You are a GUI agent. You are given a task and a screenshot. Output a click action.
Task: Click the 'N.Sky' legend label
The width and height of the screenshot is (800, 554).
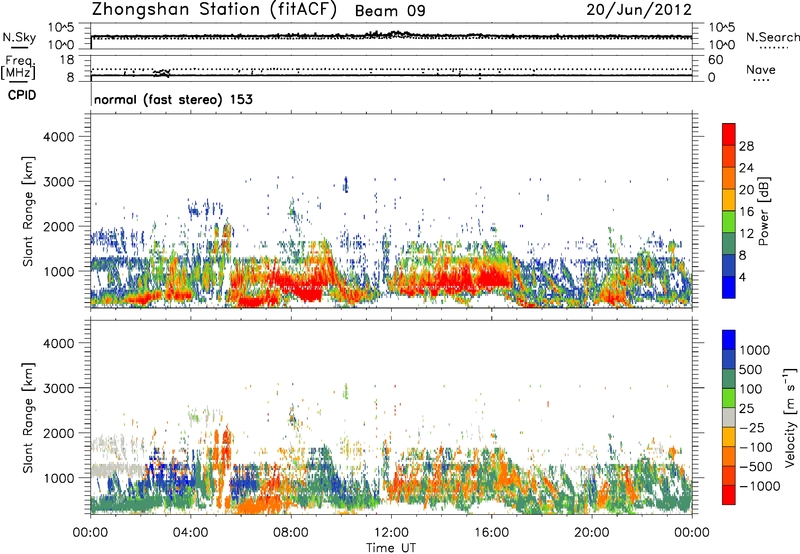coord(19,37)
